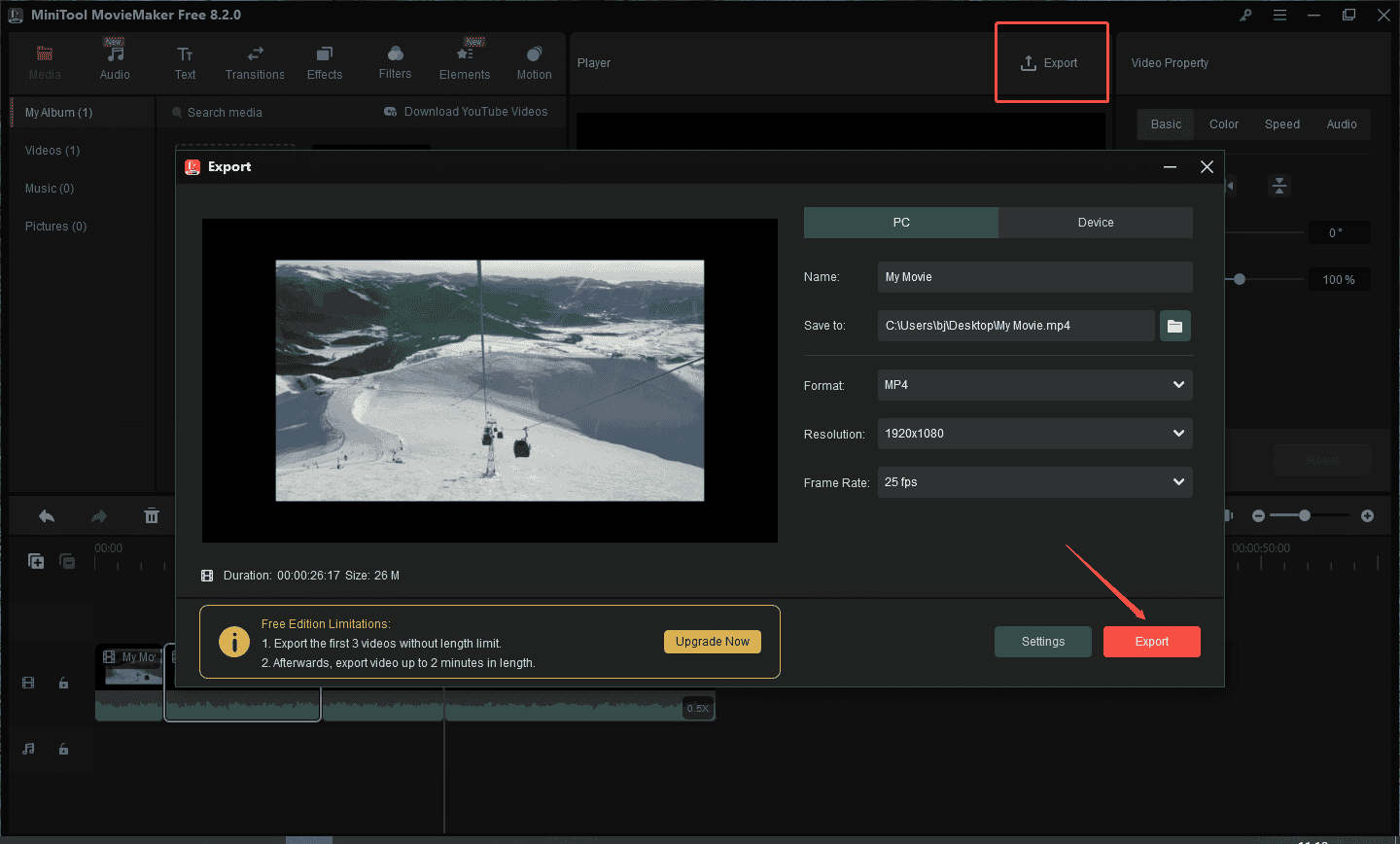Toggle the music track lock
The width and height of the screenshot is (1400, 844).
(63, 749)
